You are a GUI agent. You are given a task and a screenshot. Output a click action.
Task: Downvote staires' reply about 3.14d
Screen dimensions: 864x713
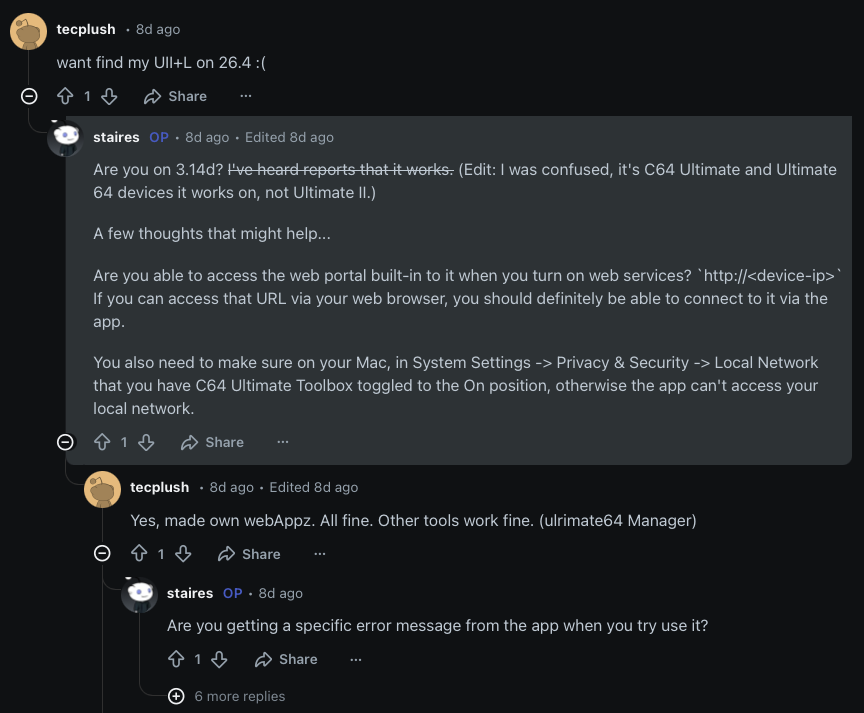(x=147, y=442)
